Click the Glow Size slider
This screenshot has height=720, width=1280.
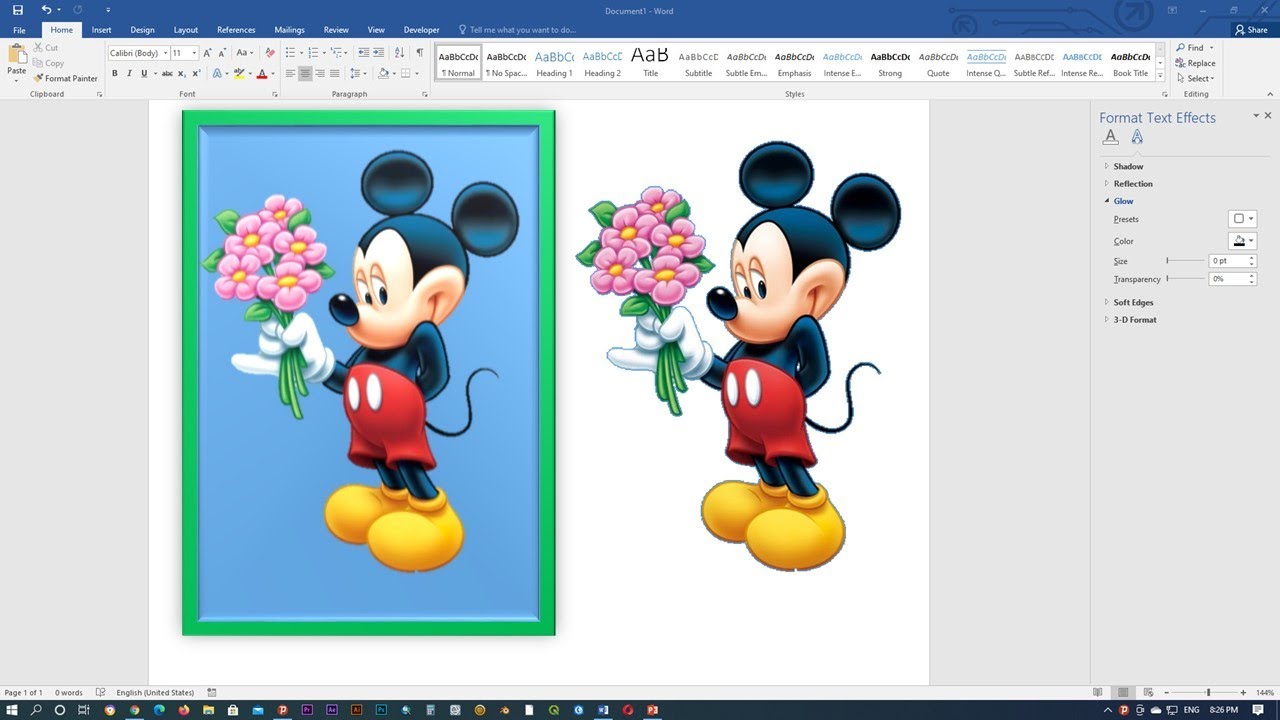(x=1186, y=261)
